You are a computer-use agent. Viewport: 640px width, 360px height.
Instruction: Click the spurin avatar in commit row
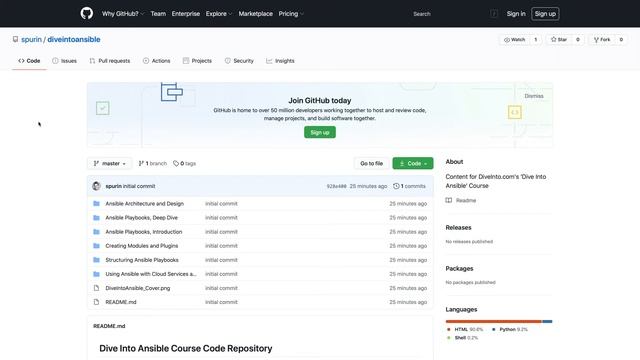(96, 186)
